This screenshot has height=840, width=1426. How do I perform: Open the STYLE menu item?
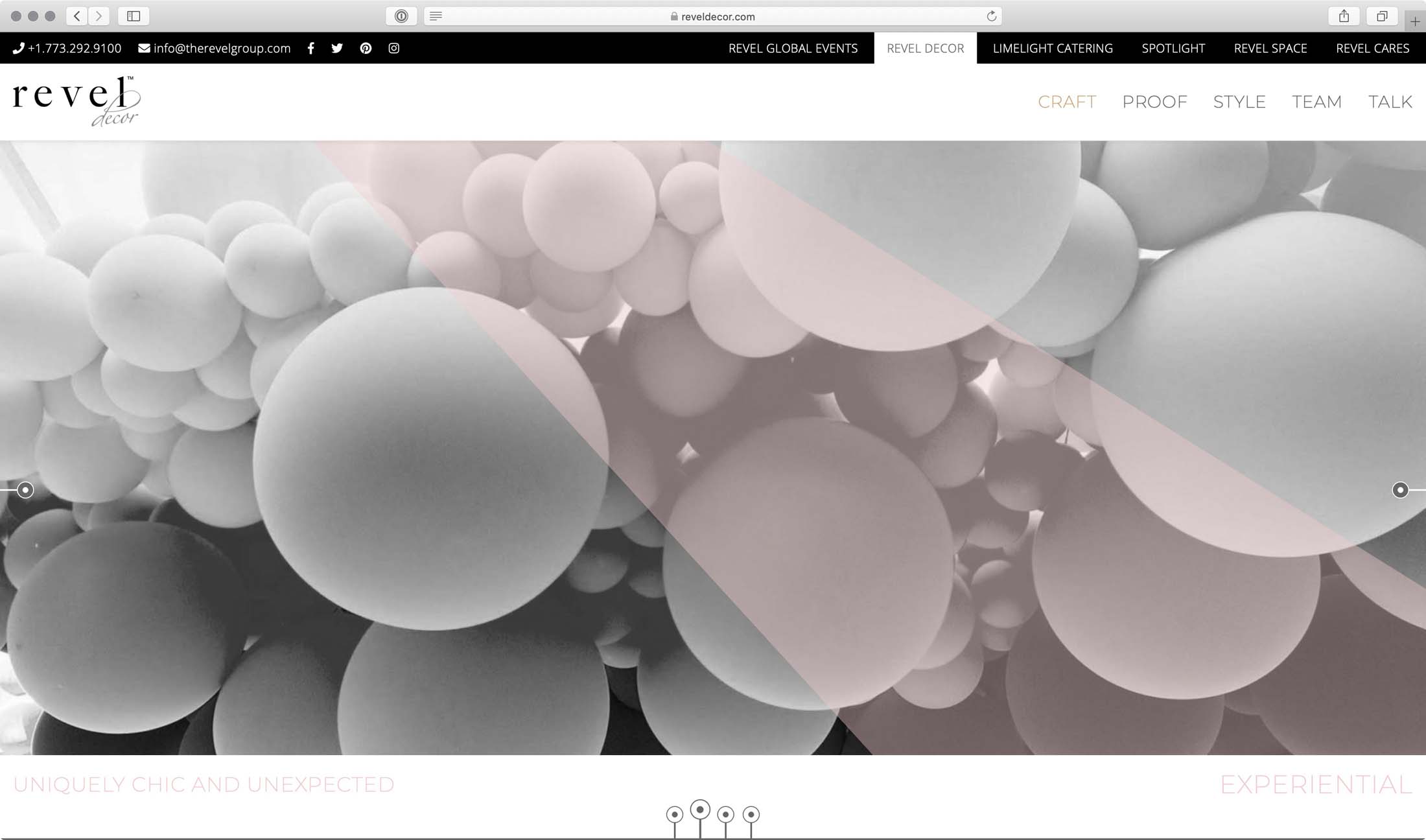pyautogui.click(x=1239, y=102)
